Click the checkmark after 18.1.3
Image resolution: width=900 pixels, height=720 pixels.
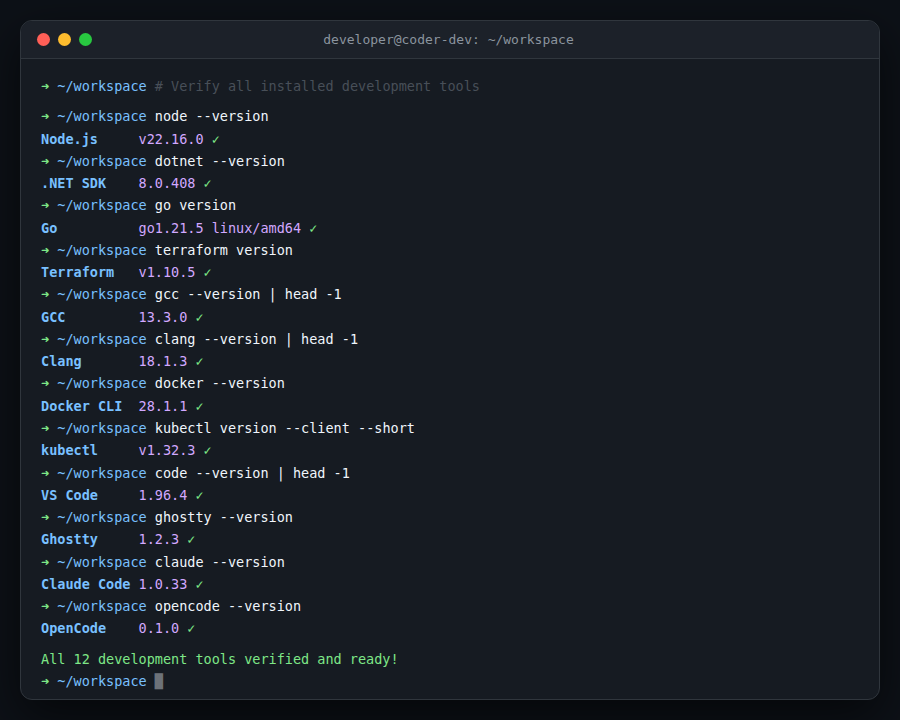click(200, 362)
